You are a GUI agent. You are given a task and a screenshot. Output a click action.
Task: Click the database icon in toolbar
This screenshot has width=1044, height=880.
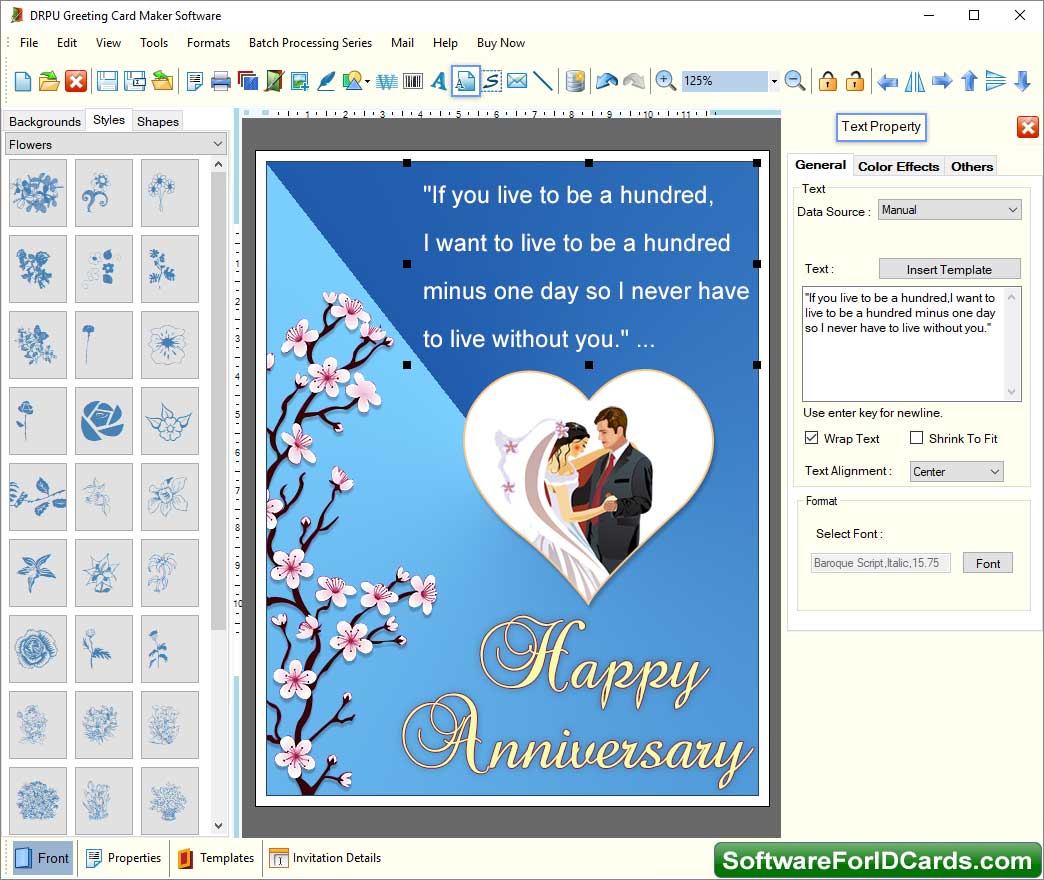pos(575,81)
